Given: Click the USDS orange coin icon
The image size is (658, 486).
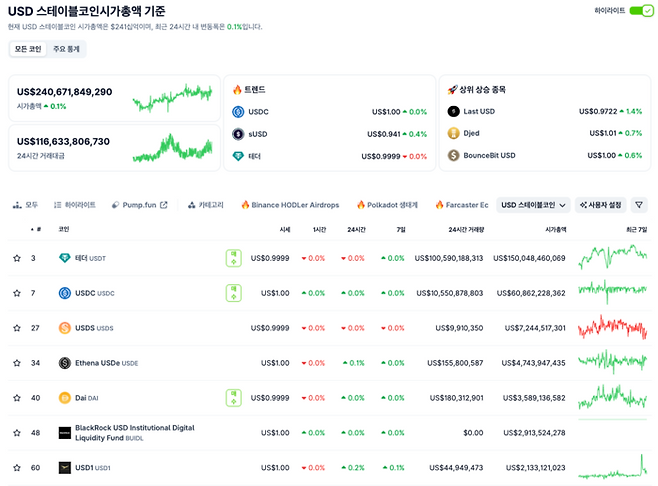Looking at the screenshot, I should coord(65,328).
